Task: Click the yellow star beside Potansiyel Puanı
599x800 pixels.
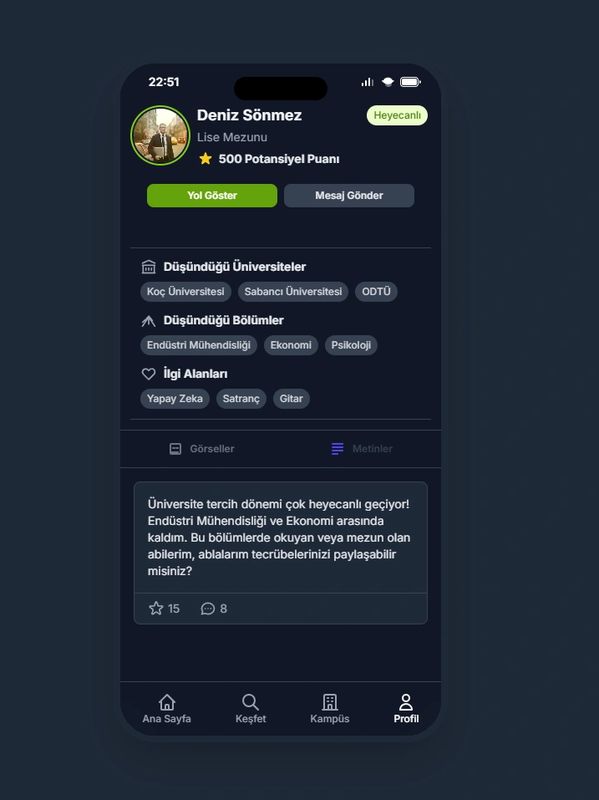Action: (206, 159)
